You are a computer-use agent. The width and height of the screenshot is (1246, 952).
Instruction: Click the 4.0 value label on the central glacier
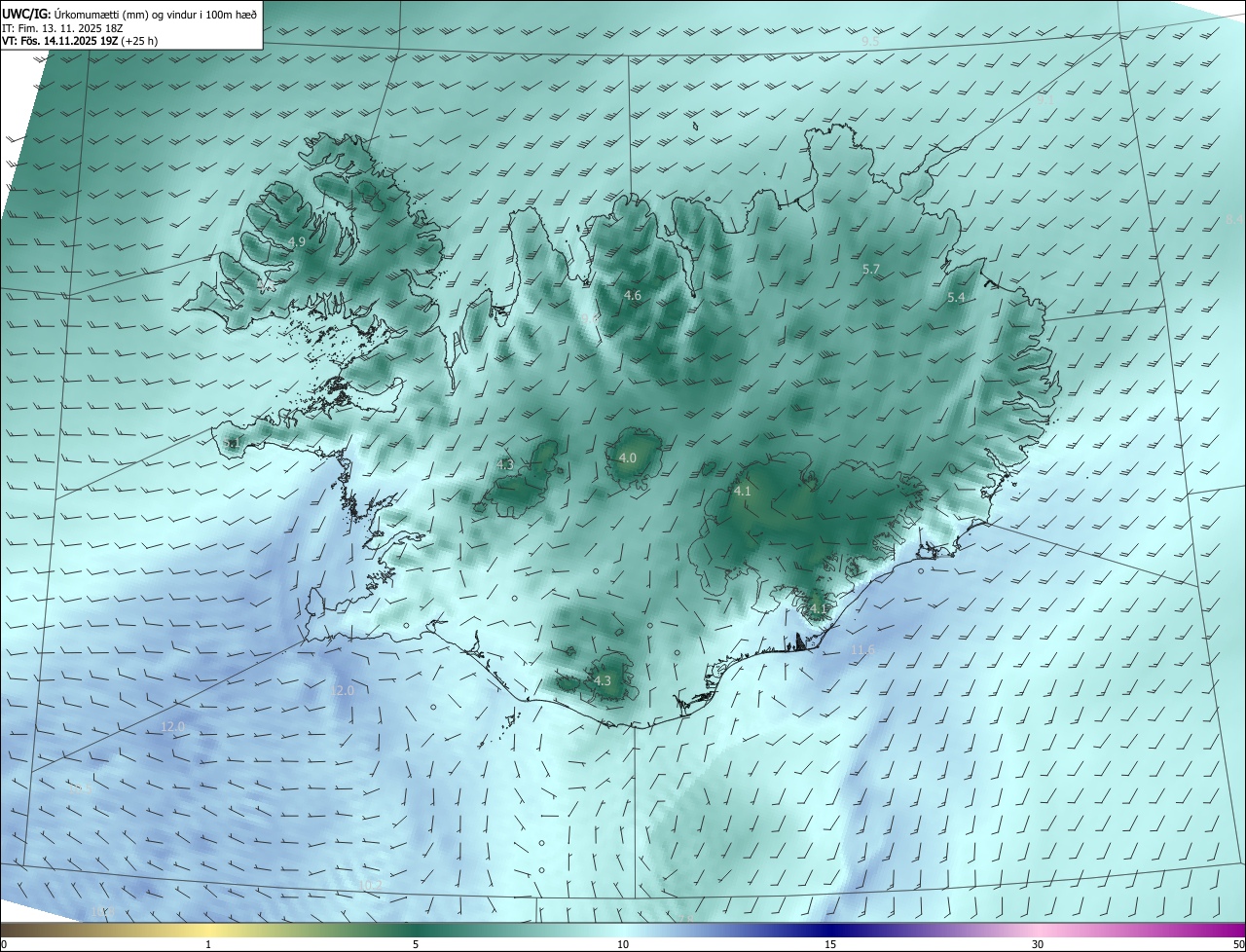628,458
